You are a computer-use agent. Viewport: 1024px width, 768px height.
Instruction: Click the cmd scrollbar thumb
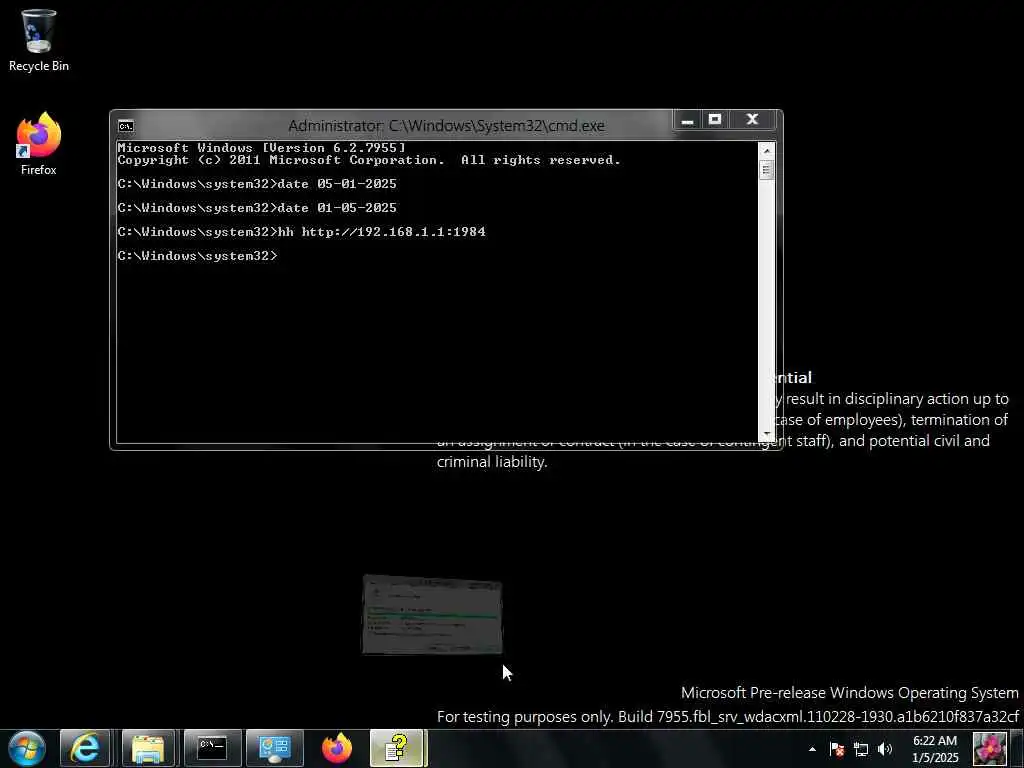[x=767, y=171]
